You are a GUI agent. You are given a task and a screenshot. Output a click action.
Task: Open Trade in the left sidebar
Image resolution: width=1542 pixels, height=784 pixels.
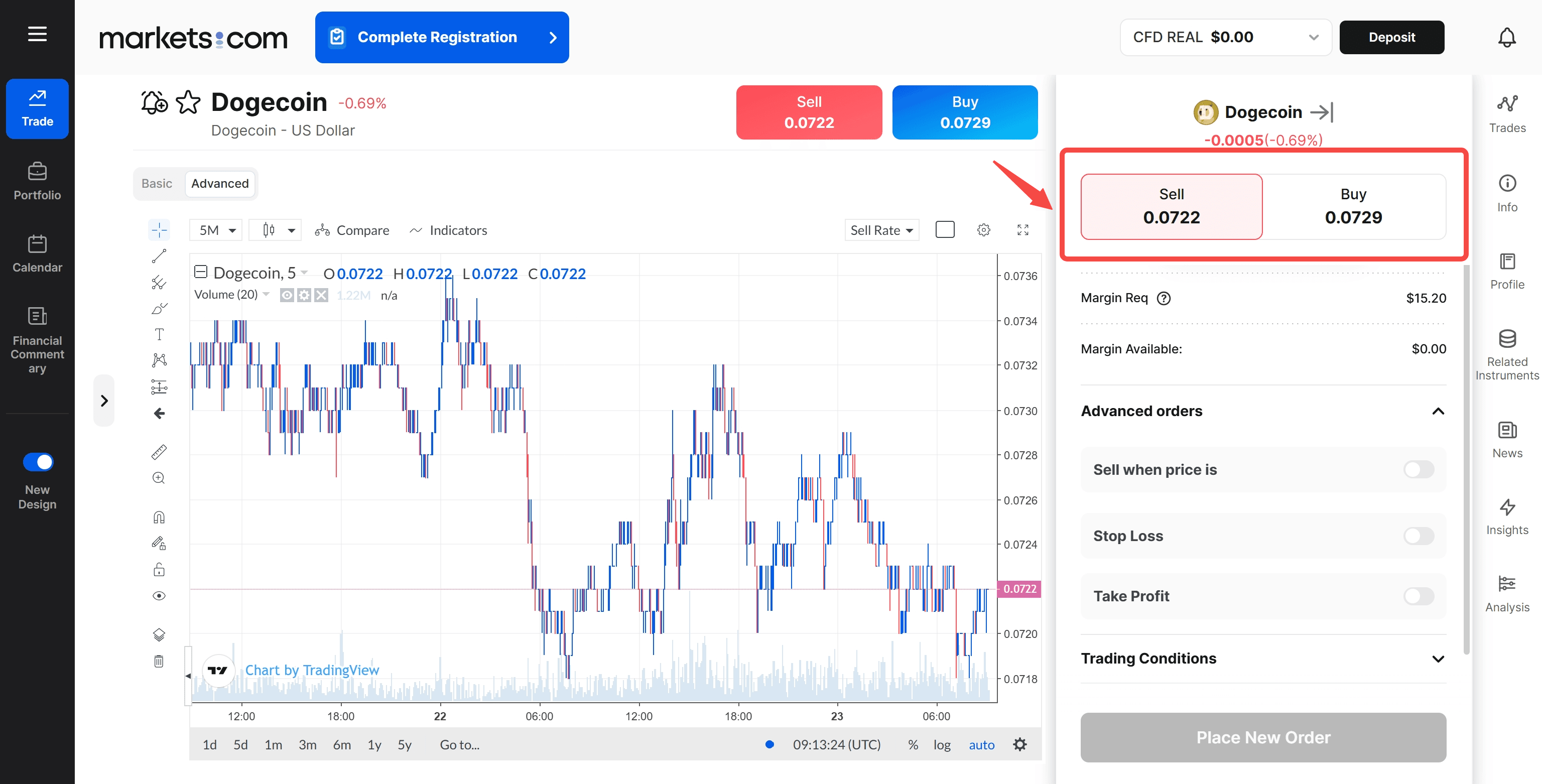pyautogui.click(x=37, y=109)
